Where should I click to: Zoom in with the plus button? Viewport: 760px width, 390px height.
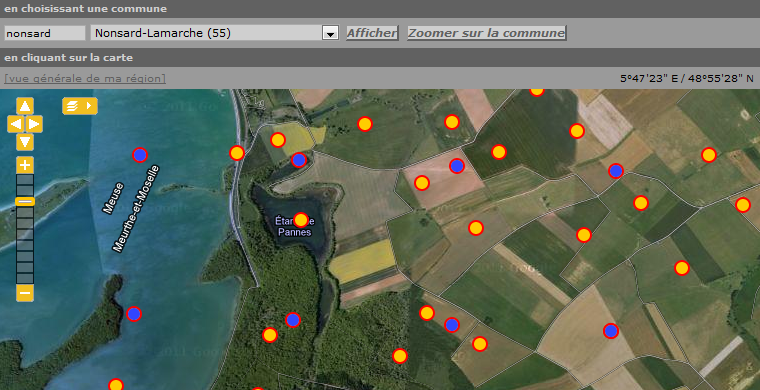[25, 165]
